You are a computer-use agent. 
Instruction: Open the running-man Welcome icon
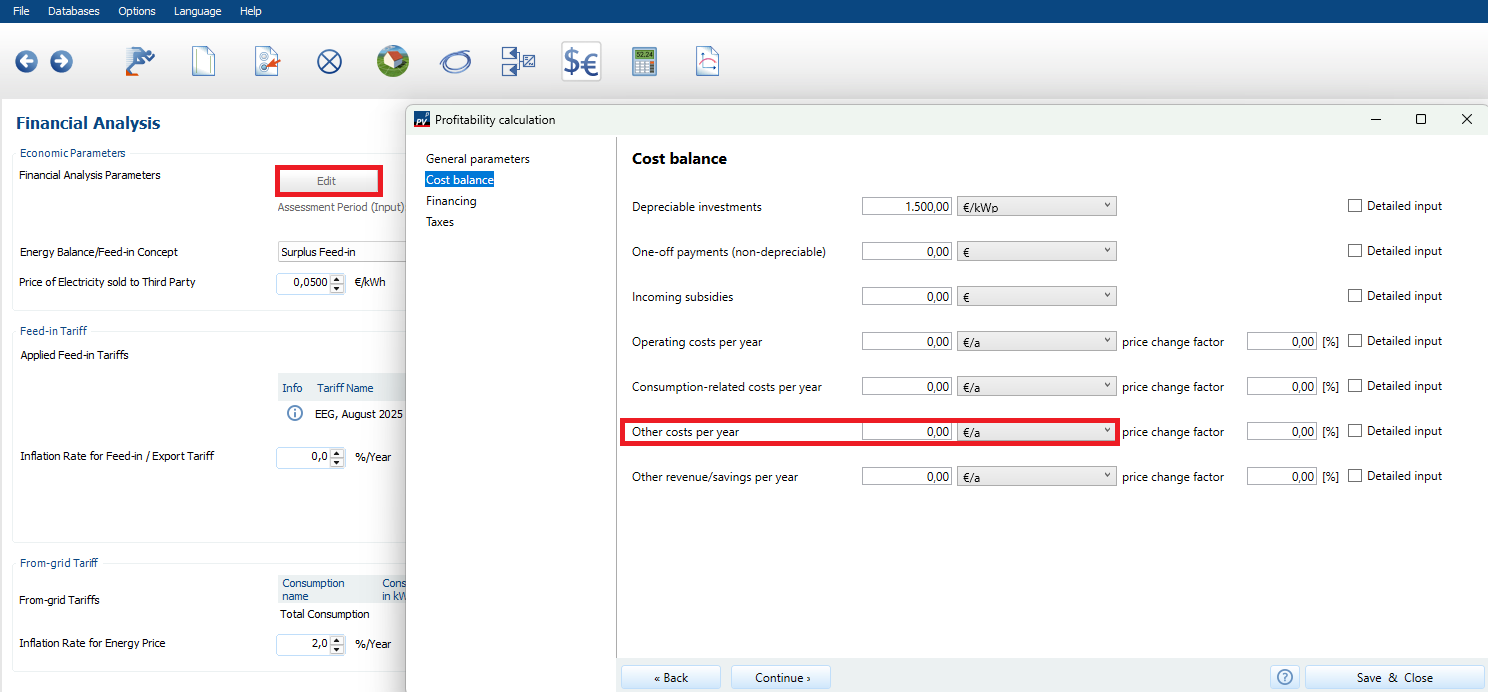140,62
